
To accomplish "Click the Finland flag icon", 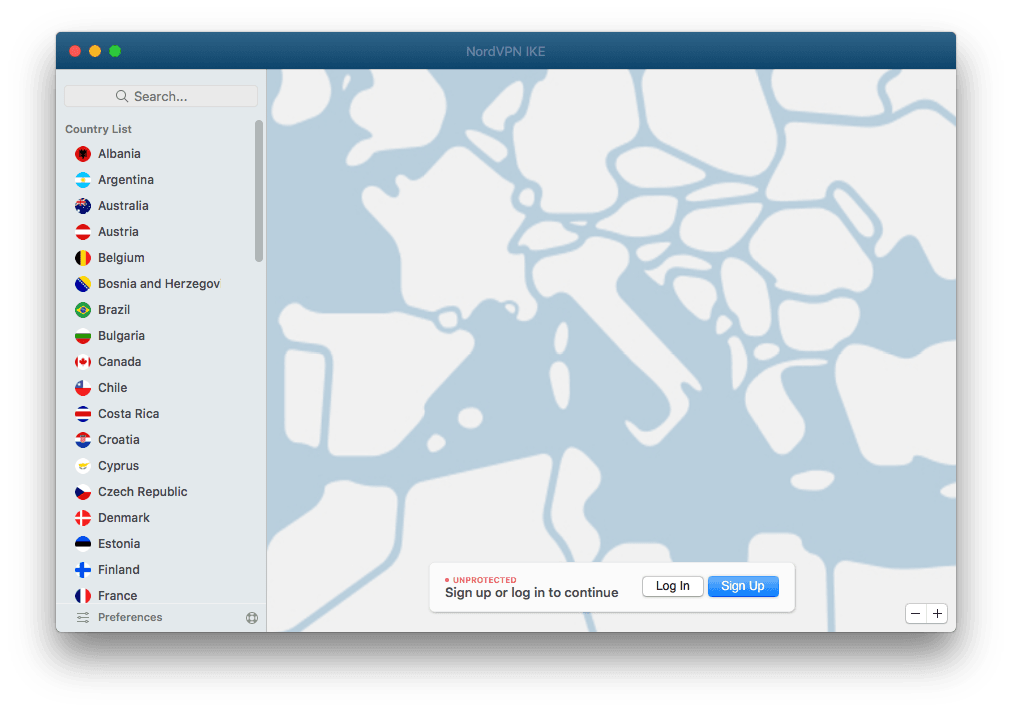I will coord(83,570).
